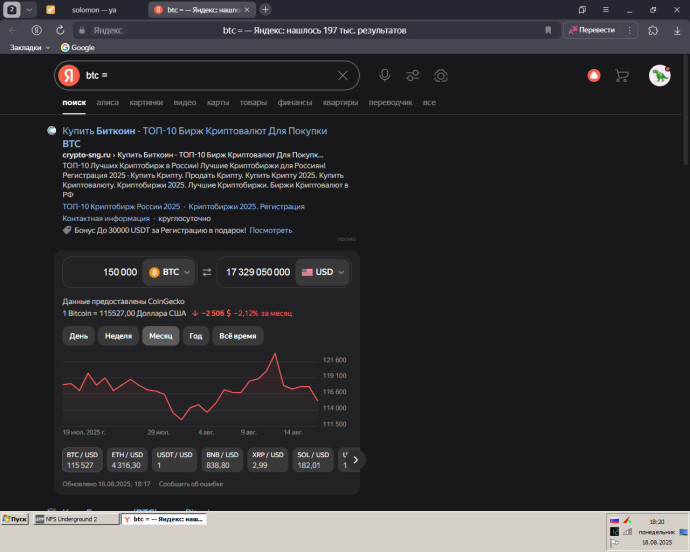Select the ETH / USD pair chip

pos(127,460)
